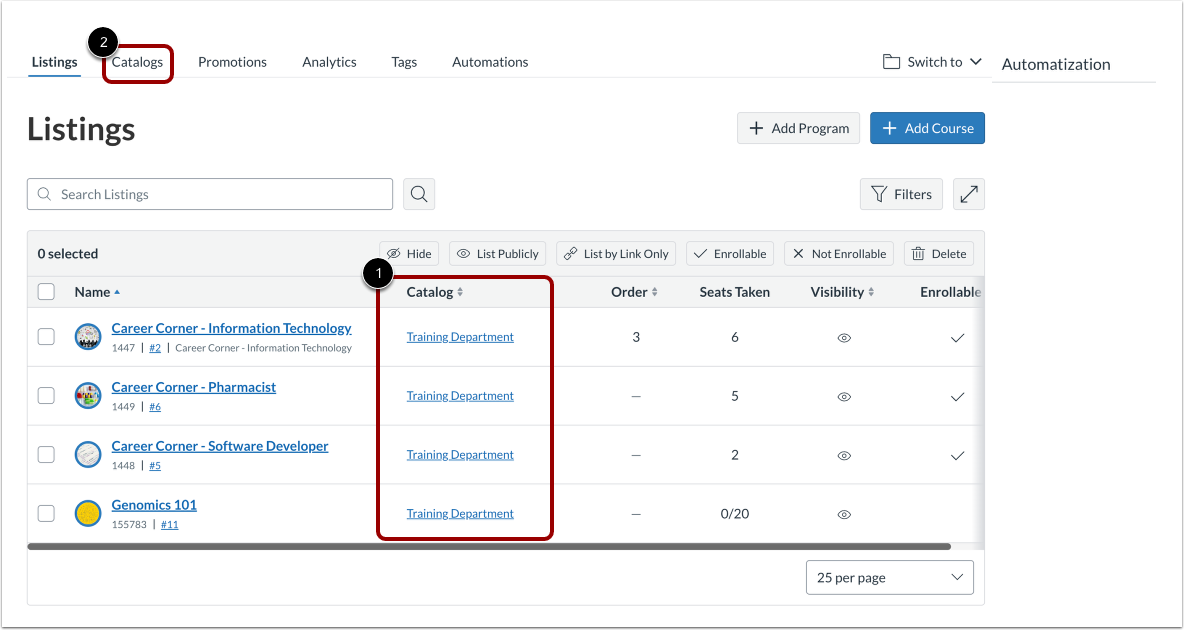Open the Training Department link for Genomics 101

[459, 513]
